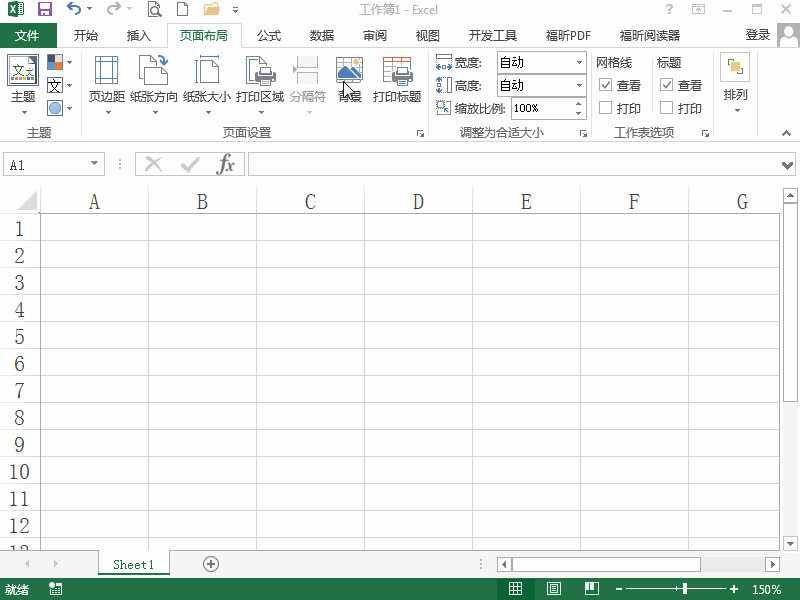Select row 5 header
This screenshot has width=800, height=600.
[19, 336]
